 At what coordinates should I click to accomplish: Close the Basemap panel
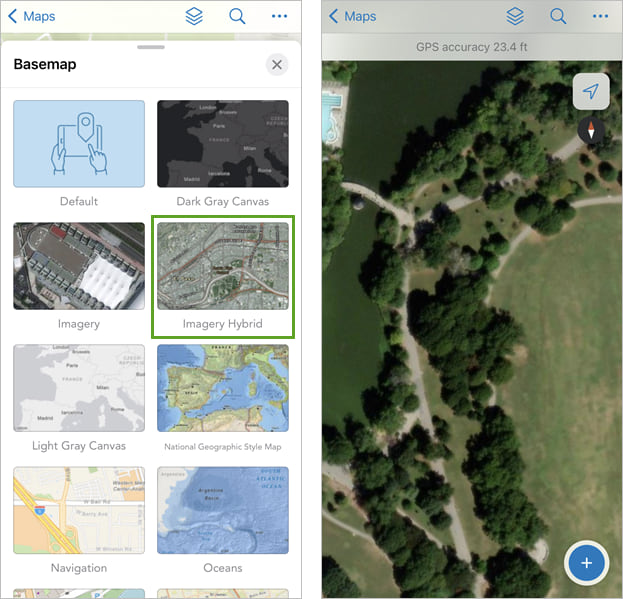(277, 64)
